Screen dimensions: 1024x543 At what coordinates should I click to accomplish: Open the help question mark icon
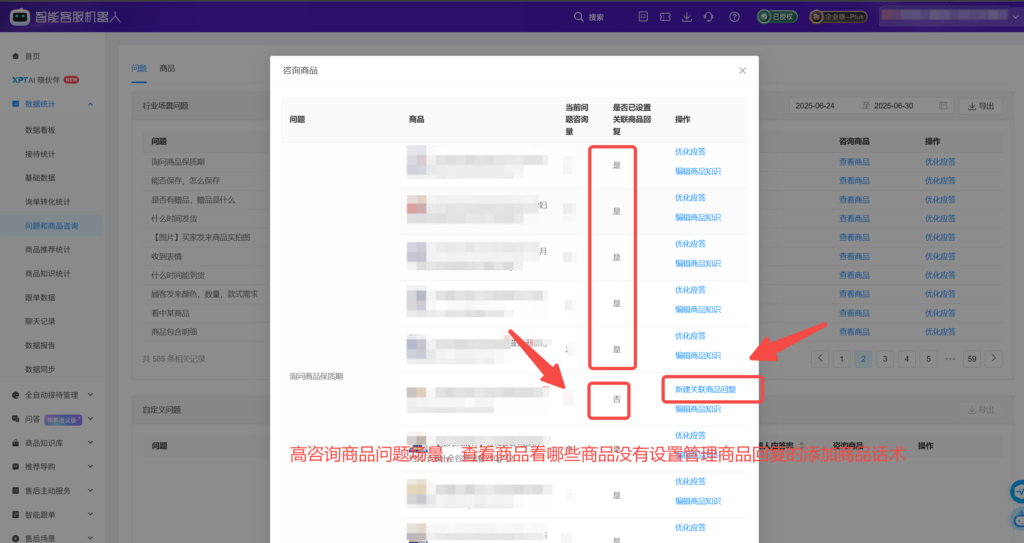(735, 17)
